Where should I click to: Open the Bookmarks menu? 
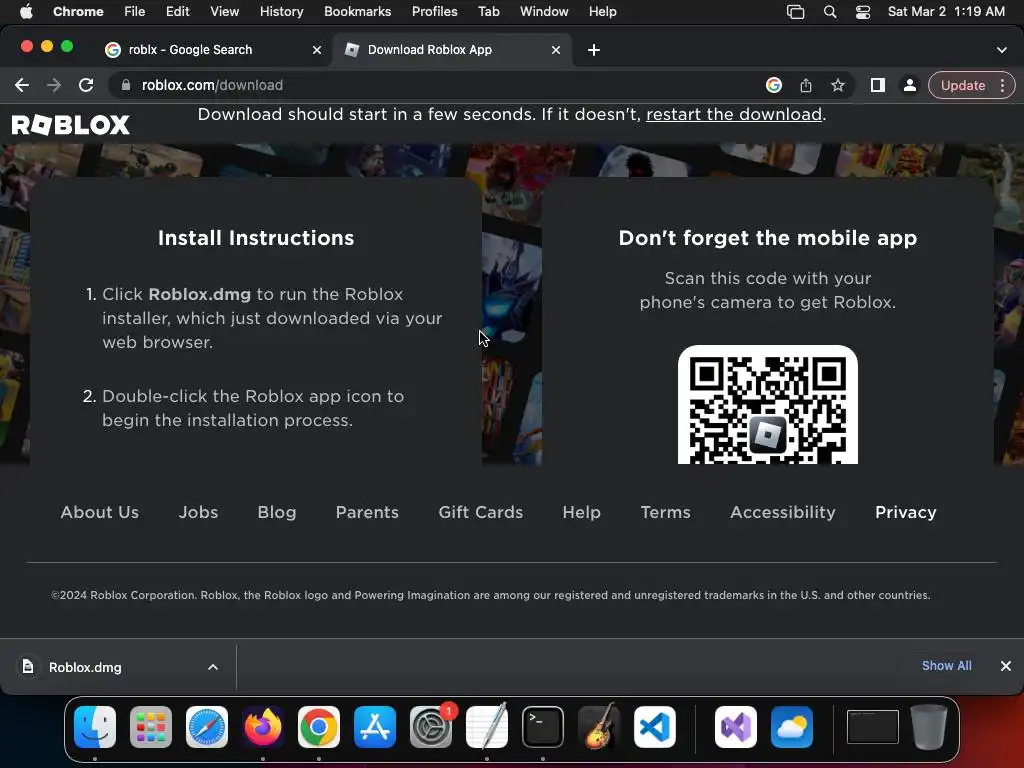pyautogui.click(x=357, y=12)
